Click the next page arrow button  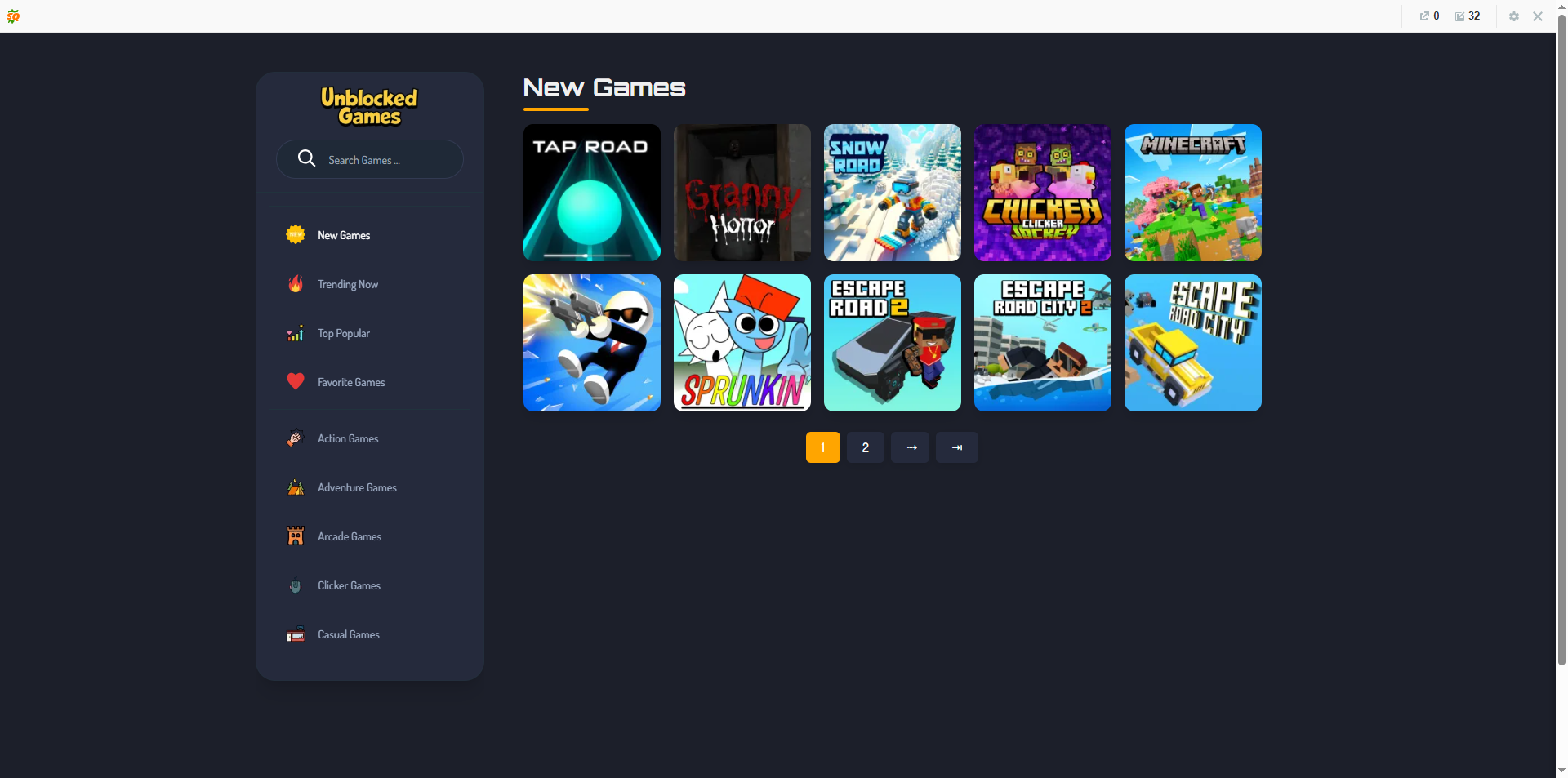click(911, 447)
